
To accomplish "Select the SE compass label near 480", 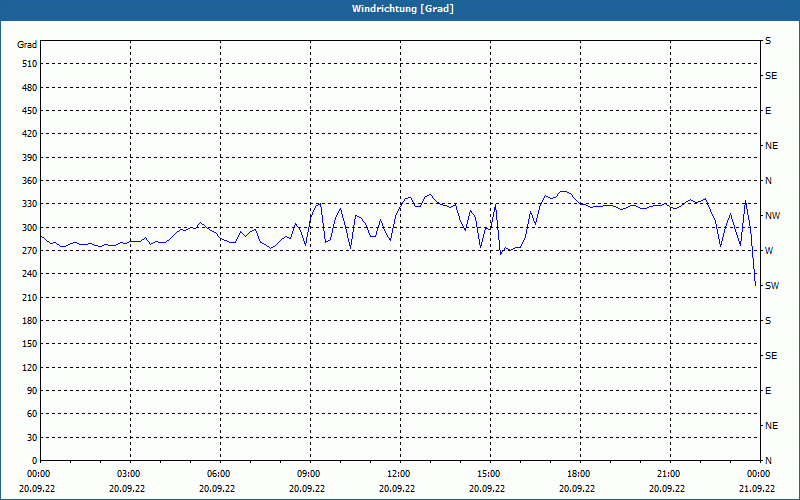I will 771,76.
